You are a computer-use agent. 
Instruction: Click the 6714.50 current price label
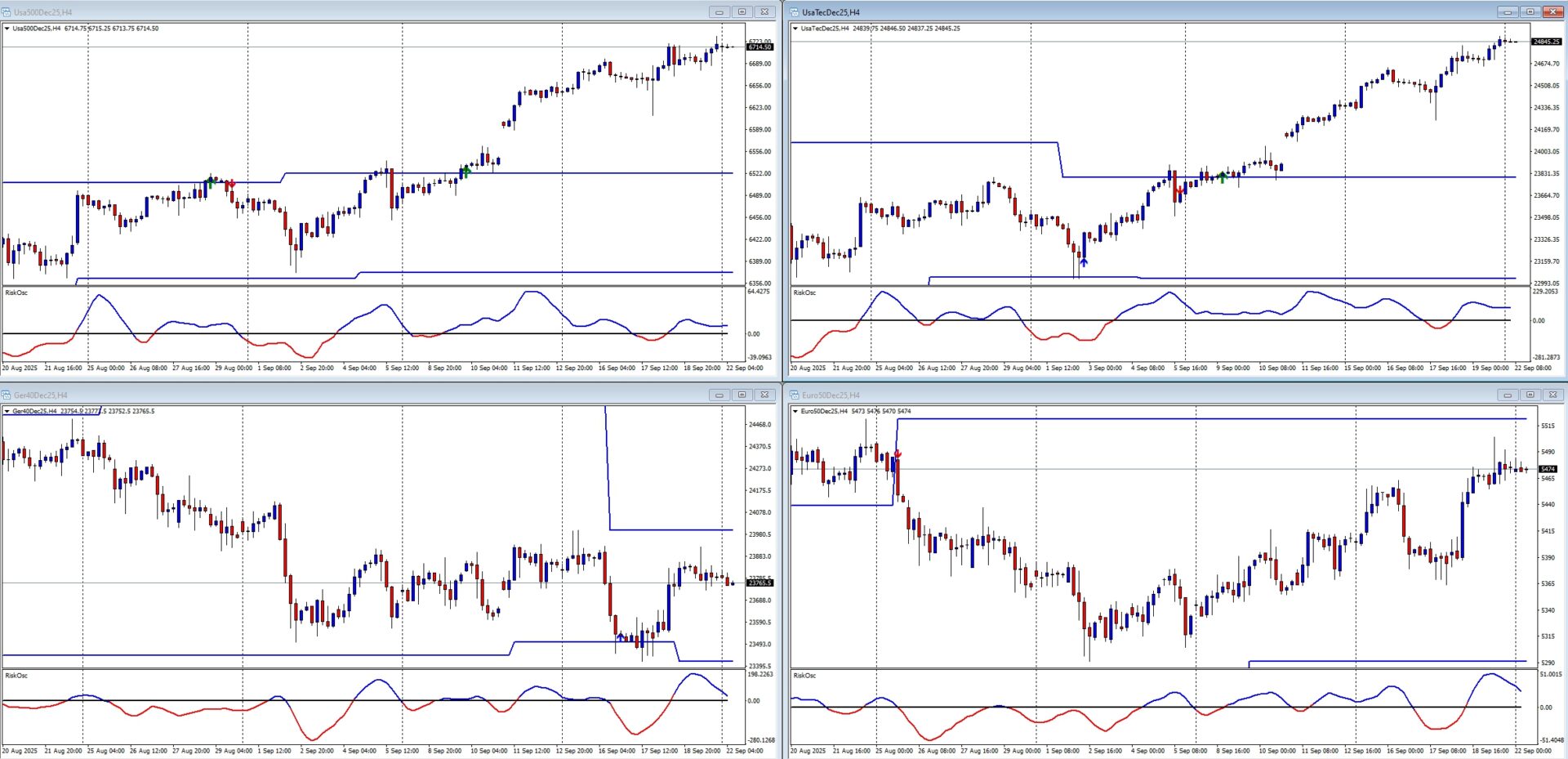coord(759,47)
